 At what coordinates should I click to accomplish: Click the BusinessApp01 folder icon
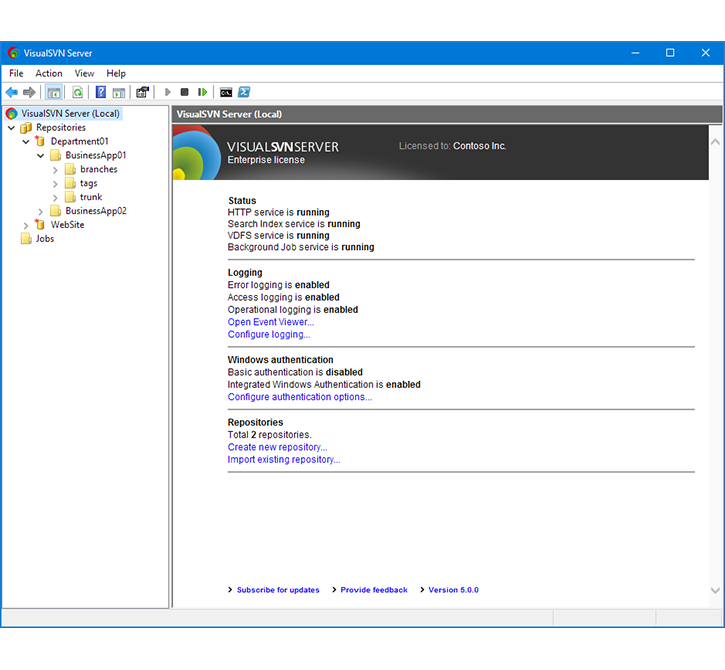(55, 155)
